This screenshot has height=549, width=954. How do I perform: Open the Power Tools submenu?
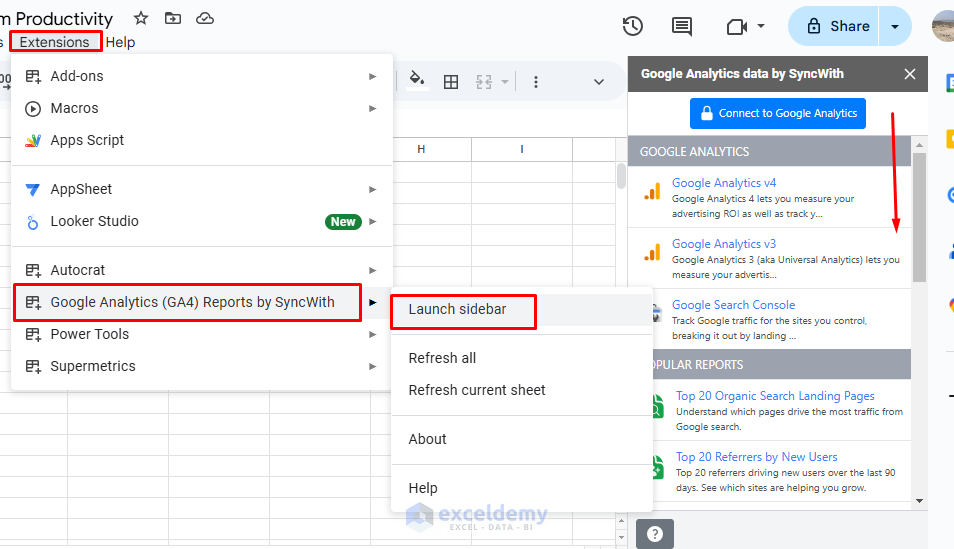tap(201, 334)
